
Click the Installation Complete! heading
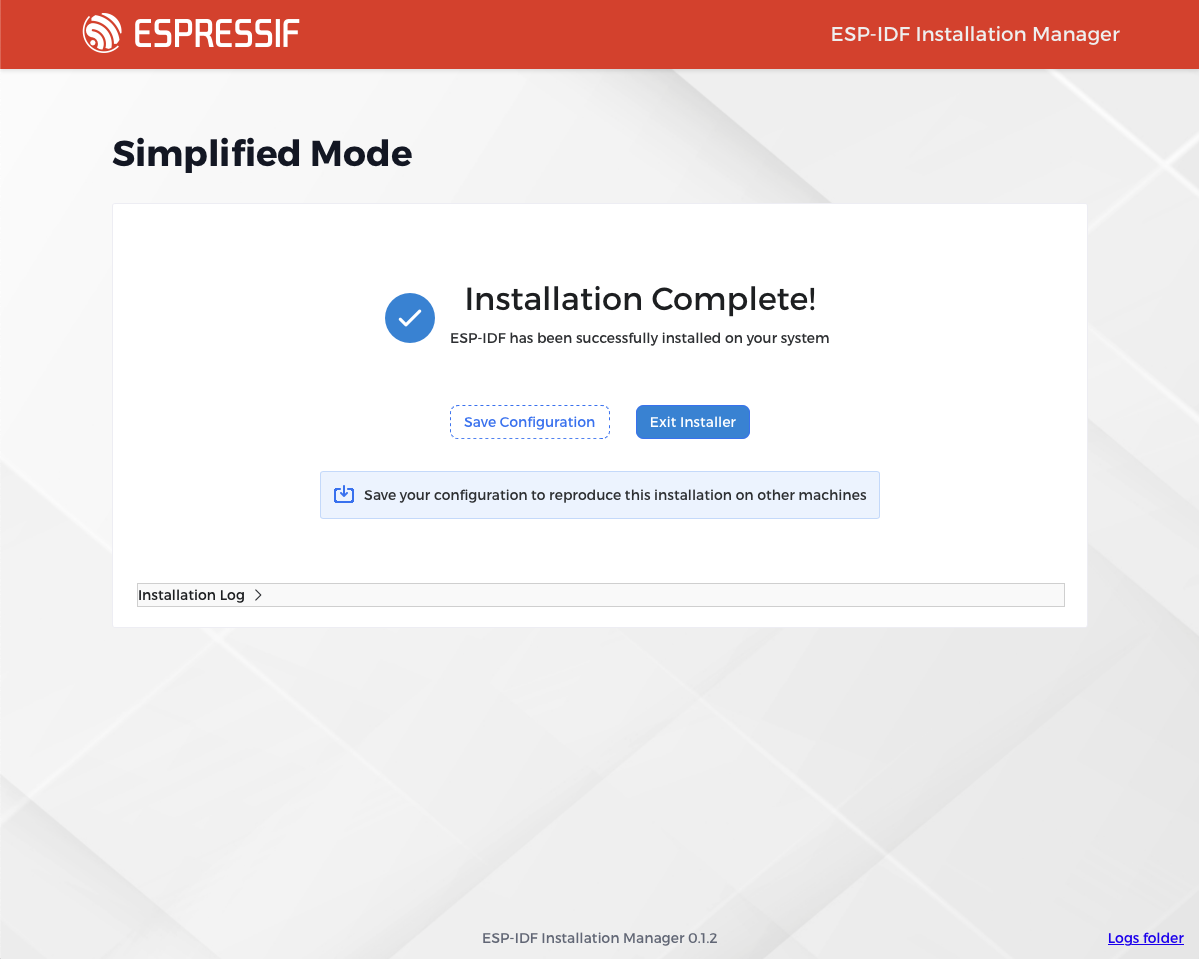[640, 299]
